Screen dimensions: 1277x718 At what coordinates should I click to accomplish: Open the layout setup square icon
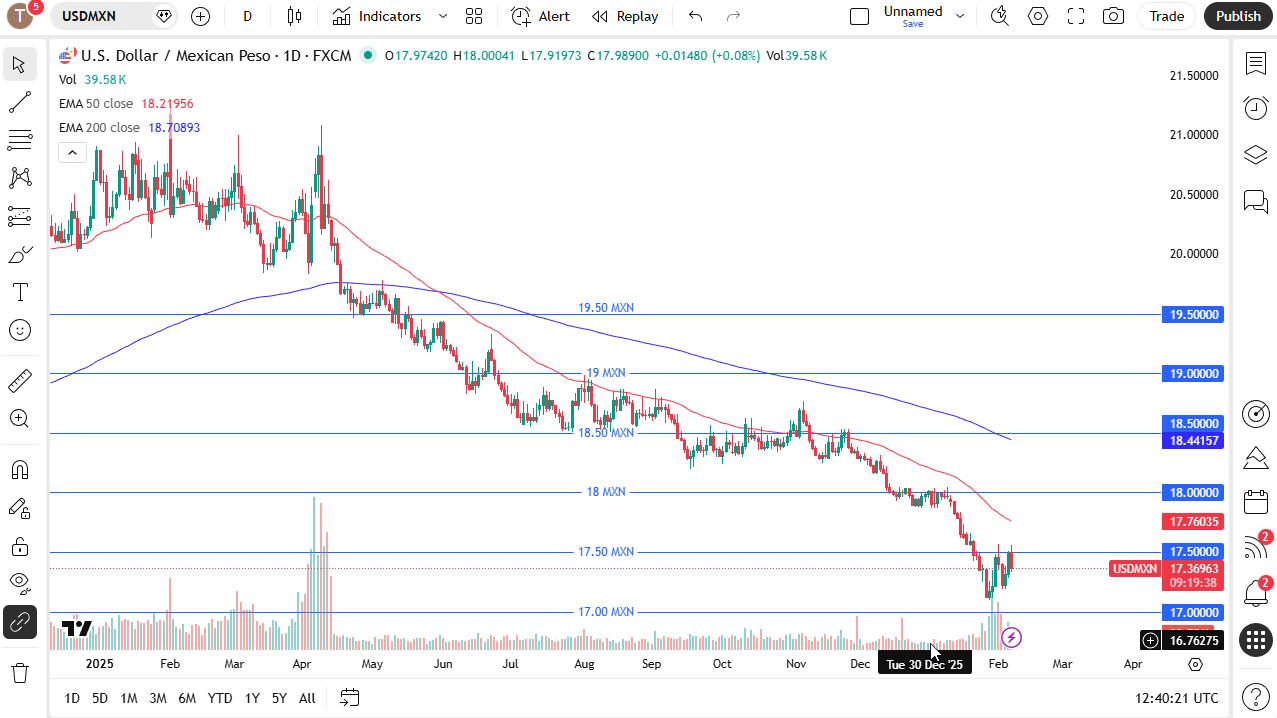(859, 16)
